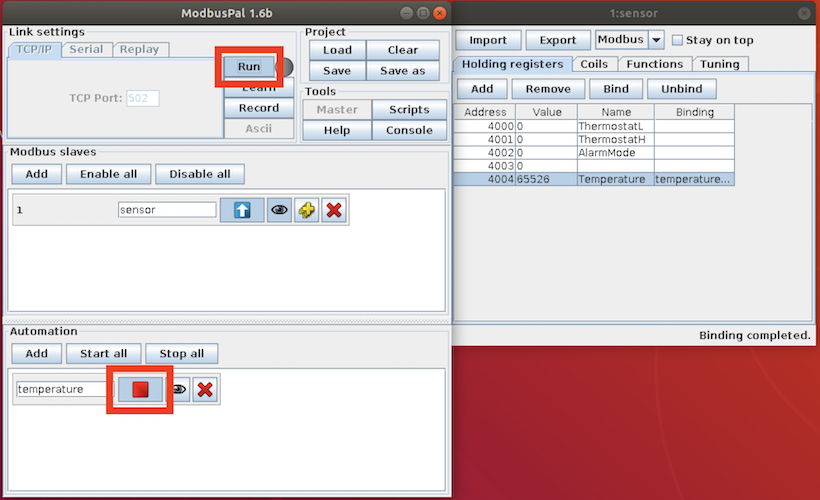Screen dimensions: 820x500
Task: Delete the sensor slave with red X
Action: pyautogui.click(x=334, y=210)
